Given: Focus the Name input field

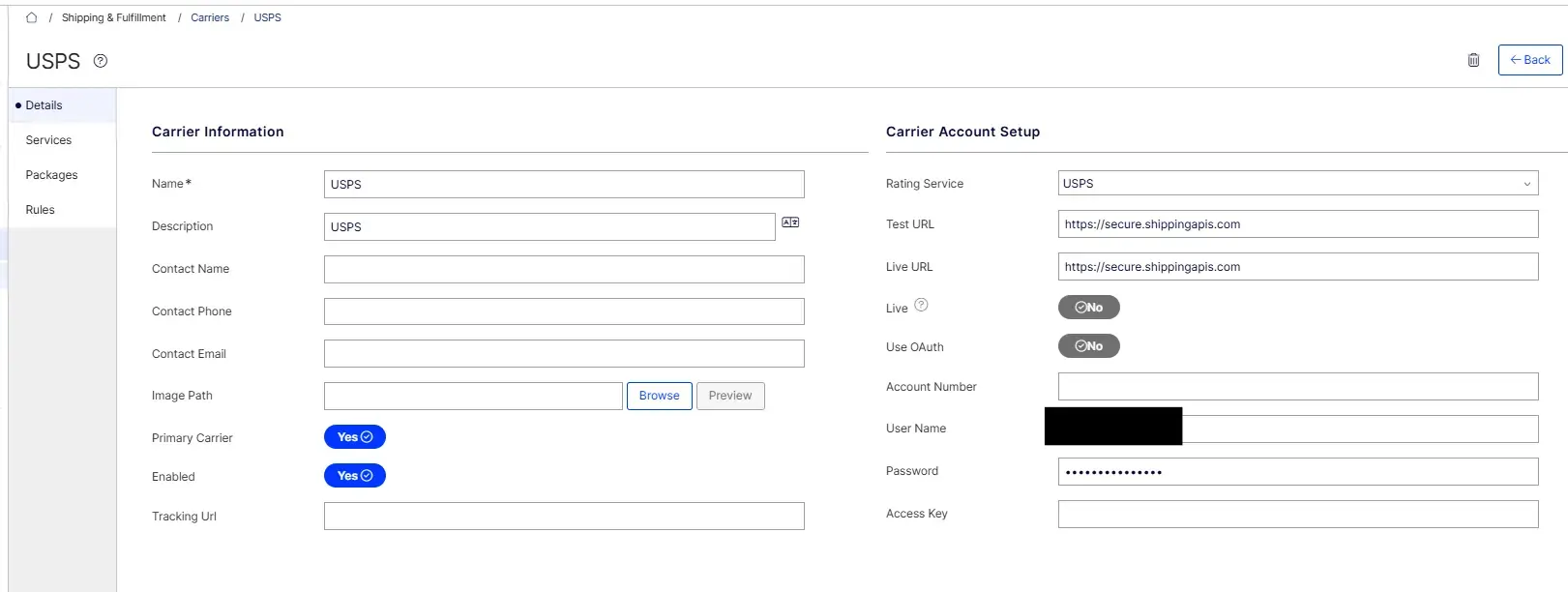Looking at the screenshot, I should (564, 185).
